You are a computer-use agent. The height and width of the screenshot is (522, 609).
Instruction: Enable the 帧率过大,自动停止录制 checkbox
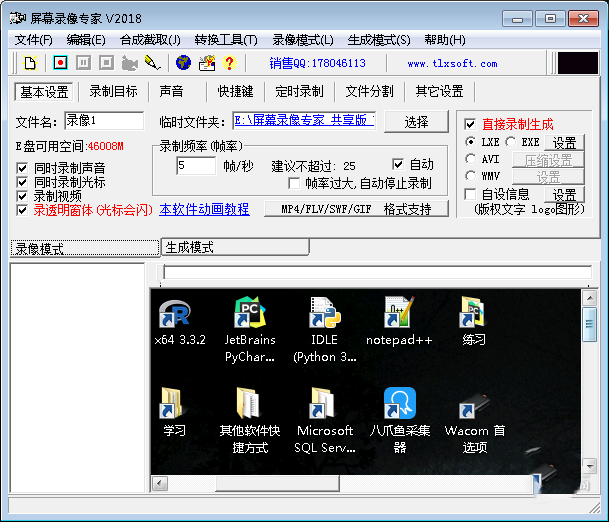[x=294, y=184]
